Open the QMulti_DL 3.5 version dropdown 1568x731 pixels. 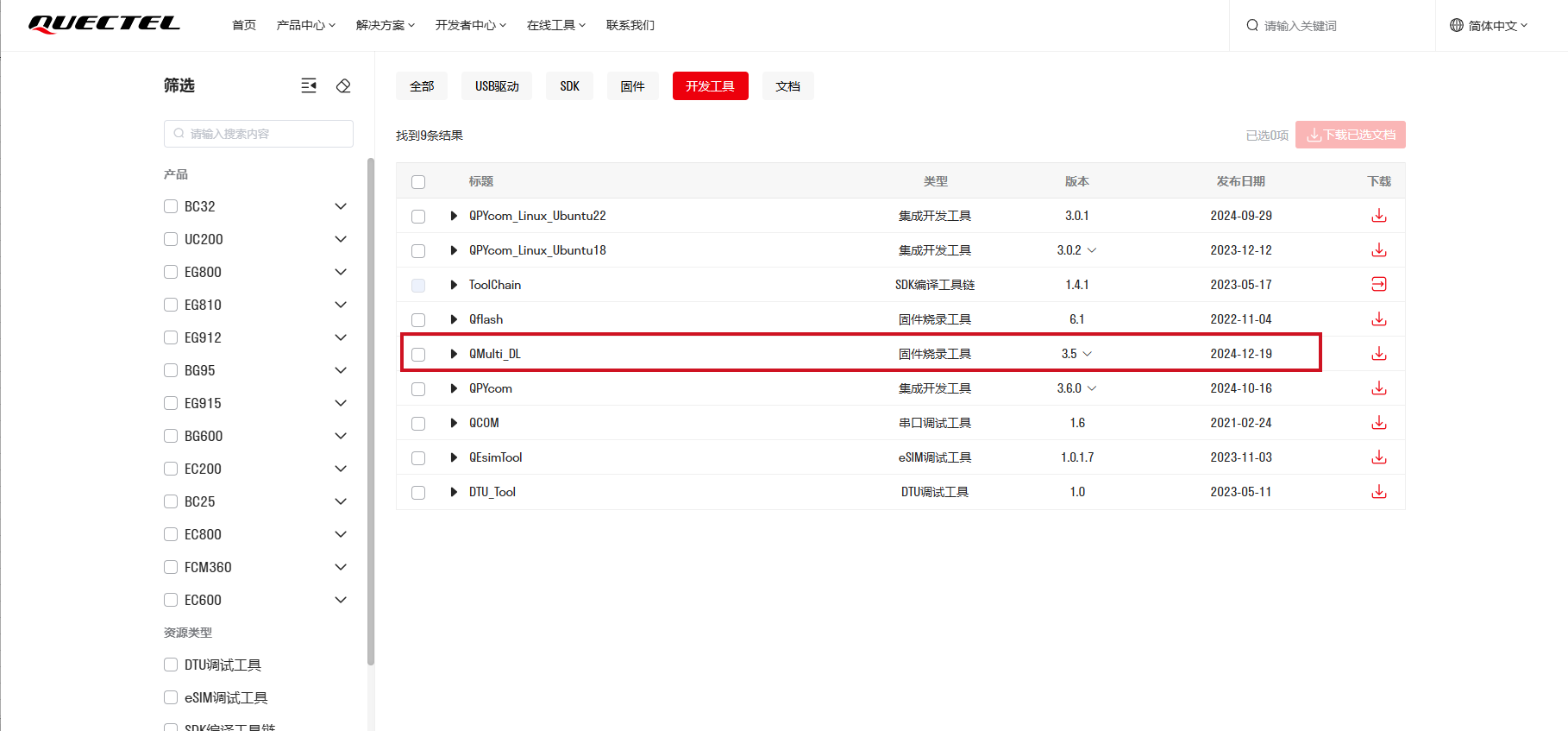click(x=1088, y=354)
